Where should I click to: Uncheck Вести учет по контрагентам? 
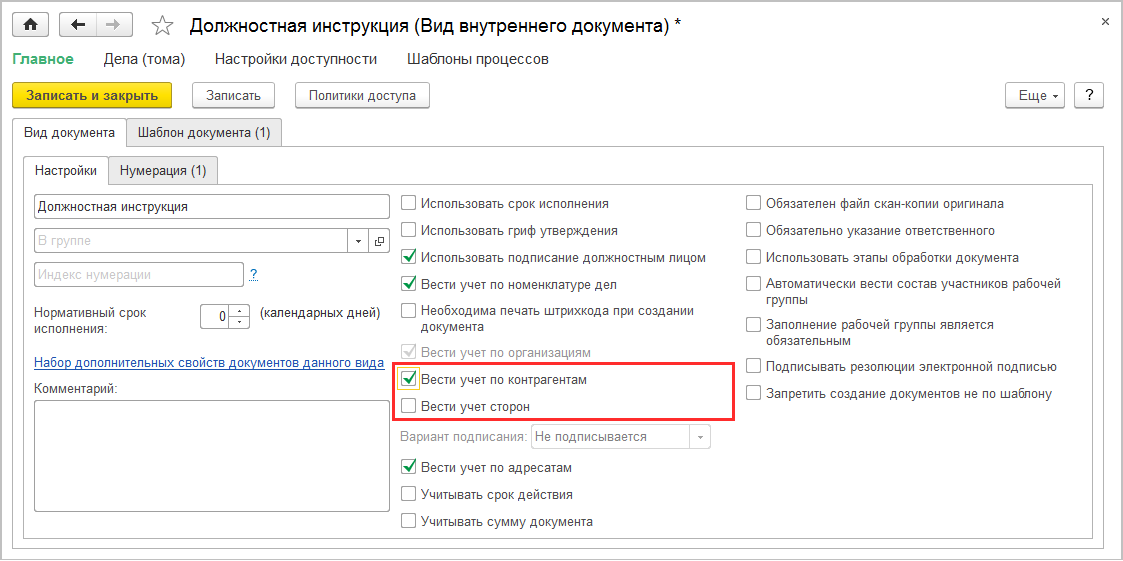click(x=409, y=379)
